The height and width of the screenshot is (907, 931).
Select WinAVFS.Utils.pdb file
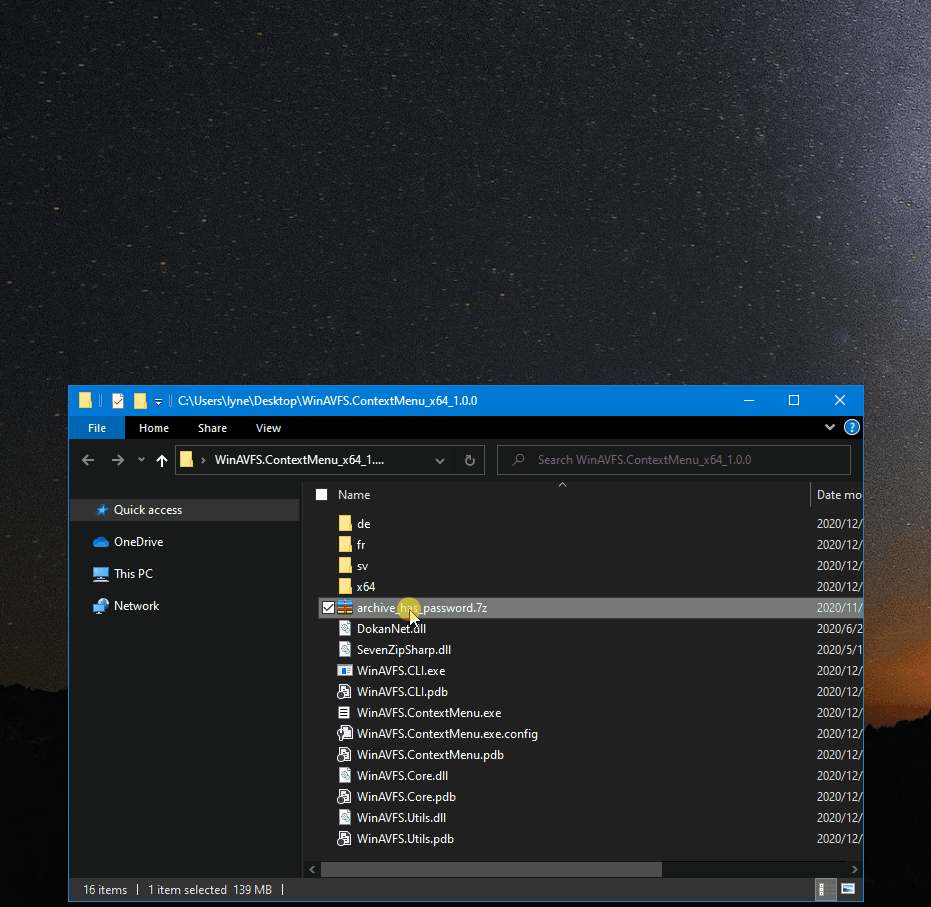click(405, 839)
